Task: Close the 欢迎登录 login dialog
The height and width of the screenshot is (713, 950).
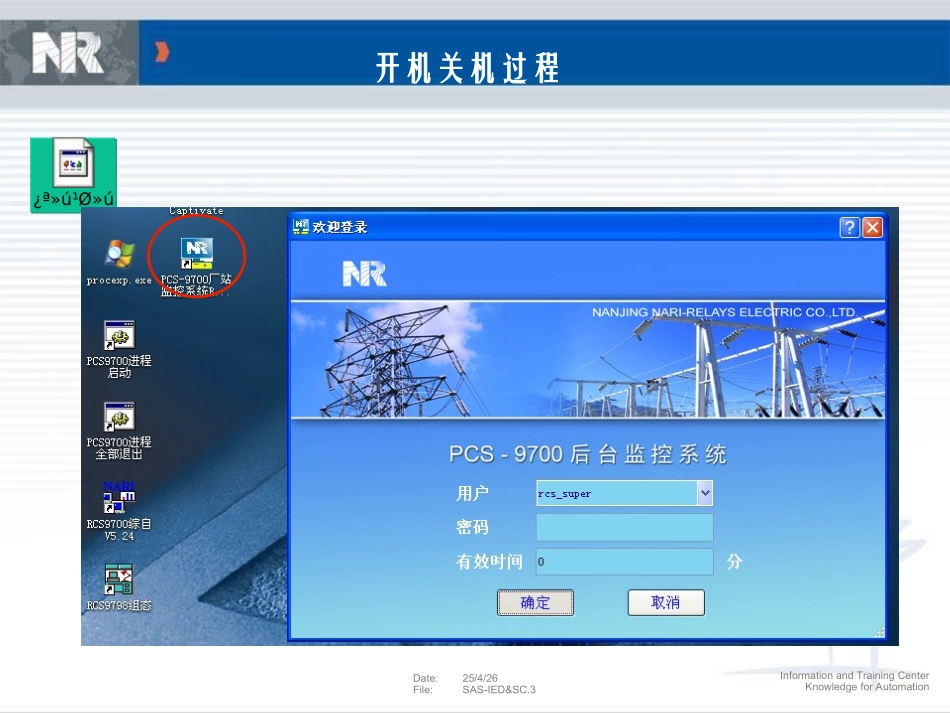Action: tap(872, 227)
